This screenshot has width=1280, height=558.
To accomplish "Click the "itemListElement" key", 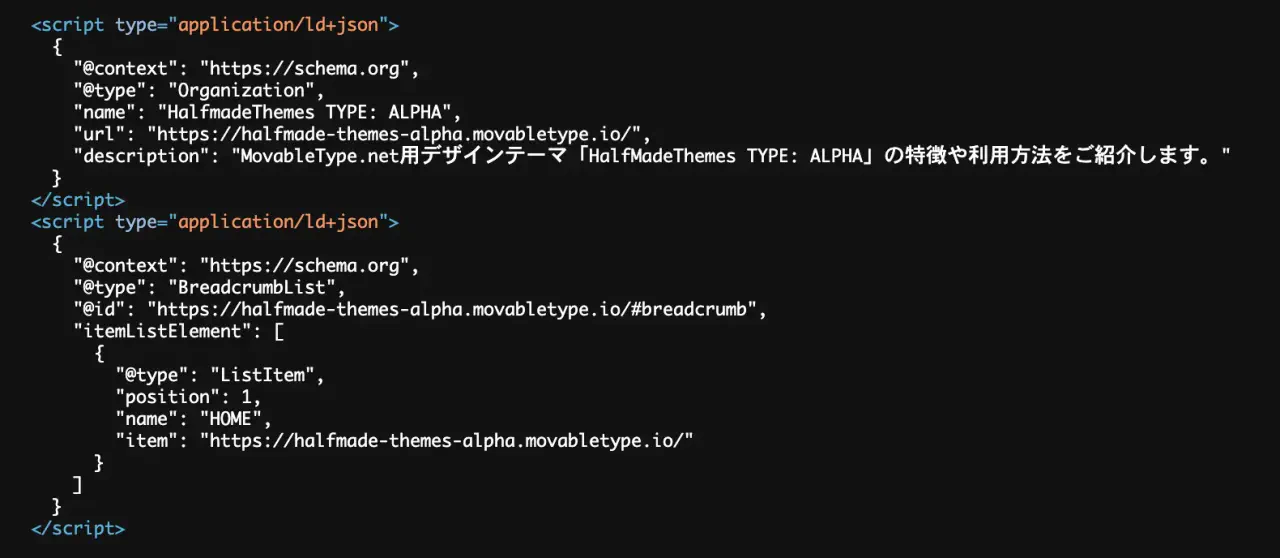I will point(157,332).
